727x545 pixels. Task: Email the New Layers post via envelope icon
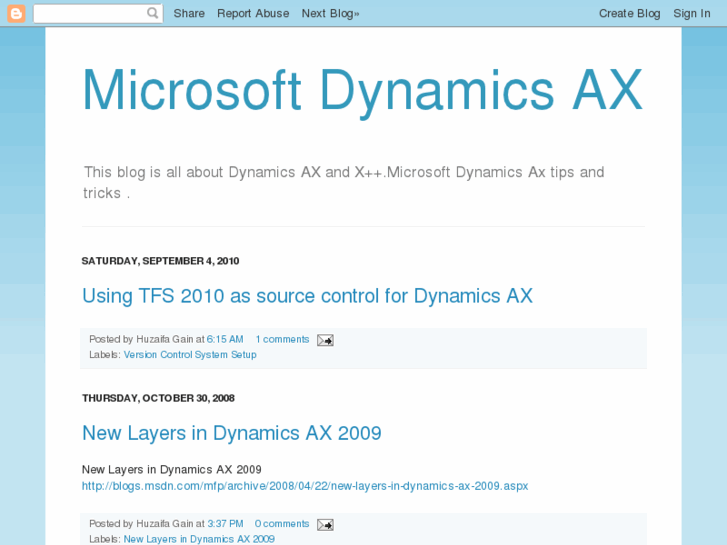click(x=325, y=525)
